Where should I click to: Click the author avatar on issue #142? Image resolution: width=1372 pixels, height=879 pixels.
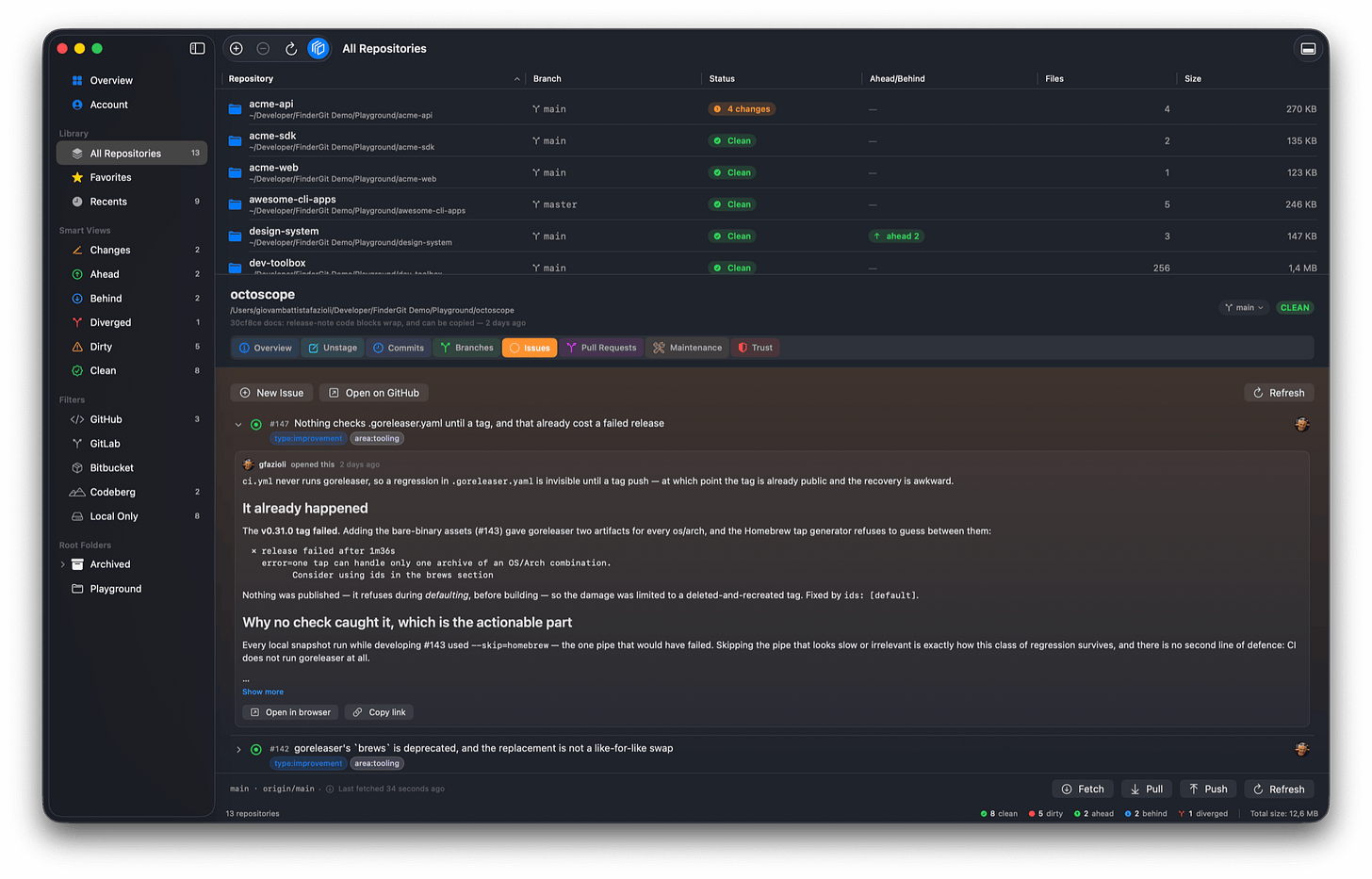1302,750
